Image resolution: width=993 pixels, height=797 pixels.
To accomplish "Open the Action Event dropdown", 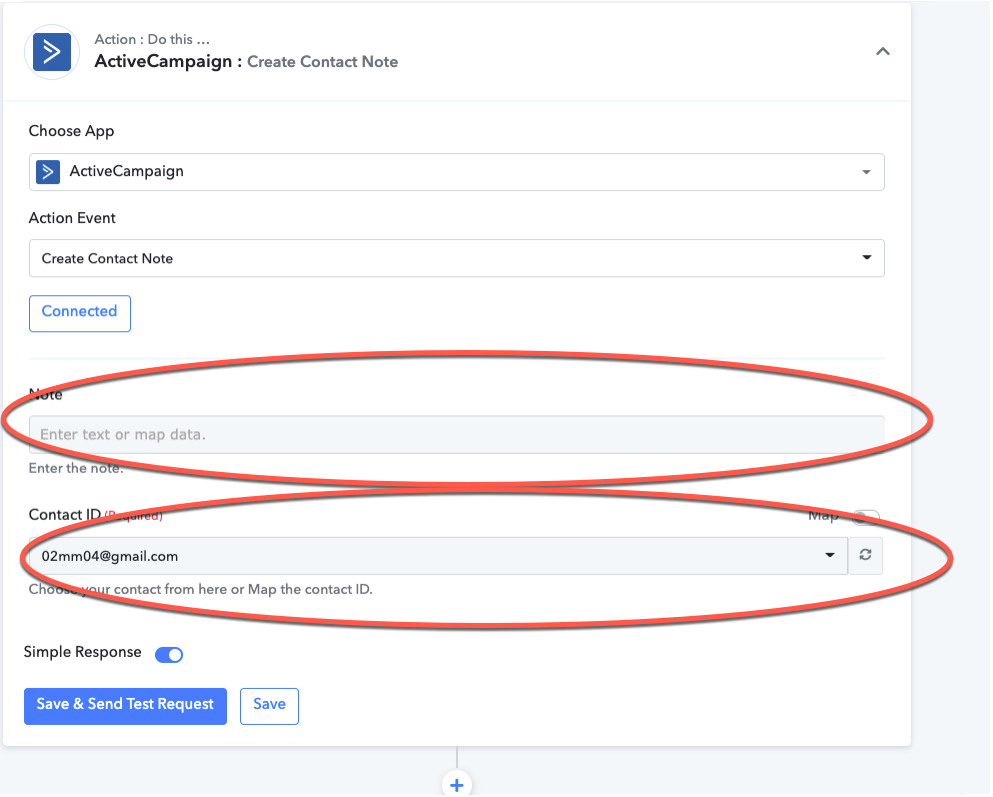I will click(456, 258).
